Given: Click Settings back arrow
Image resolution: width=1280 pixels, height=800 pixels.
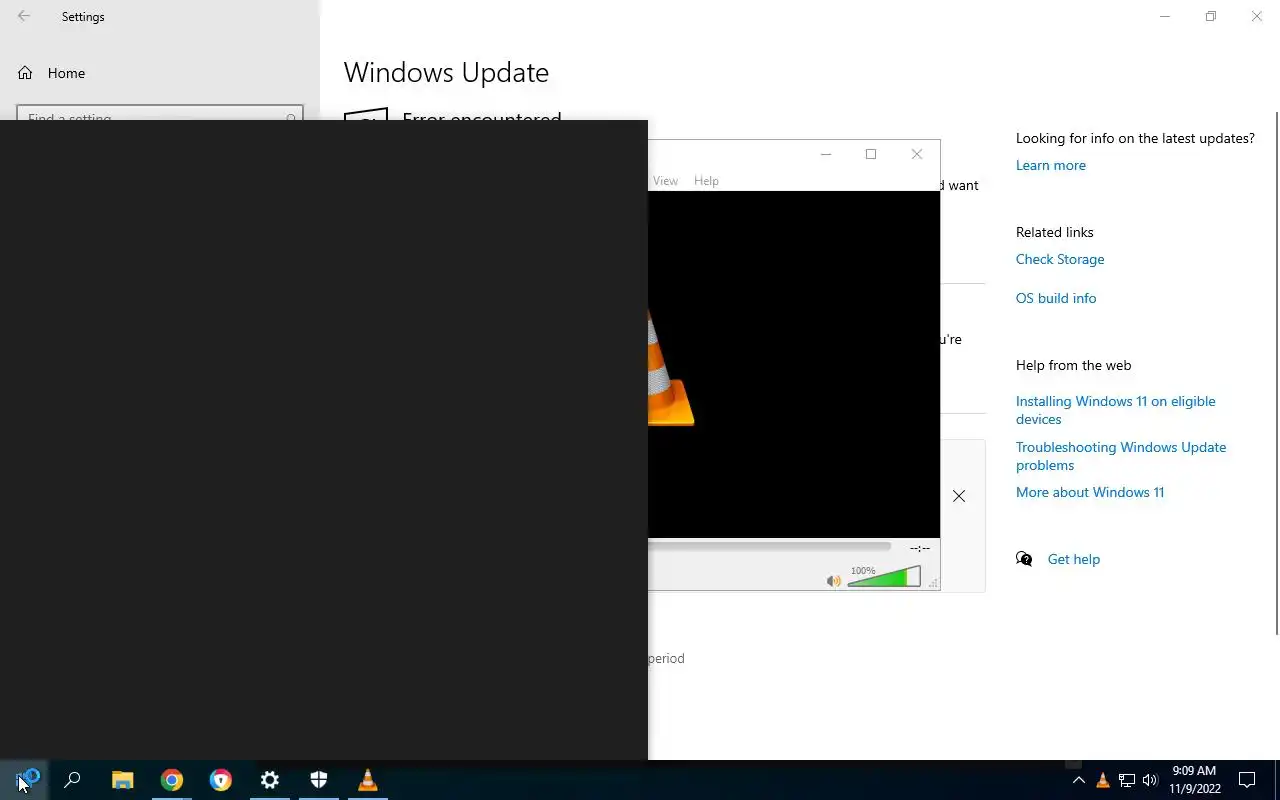Looking at the screenshot, I should (24, 16).
